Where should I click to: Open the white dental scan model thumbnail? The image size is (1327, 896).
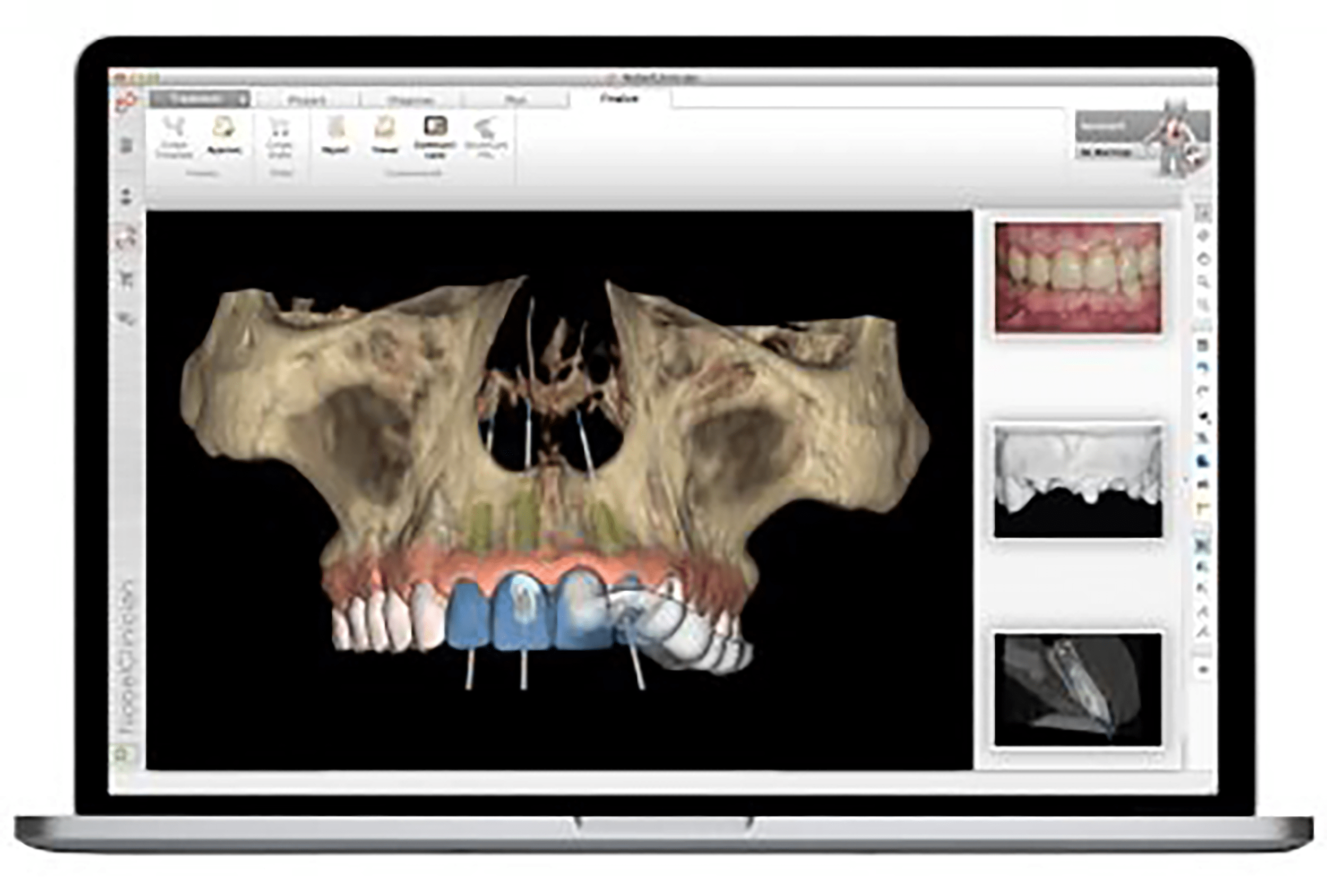(1078, 481)
